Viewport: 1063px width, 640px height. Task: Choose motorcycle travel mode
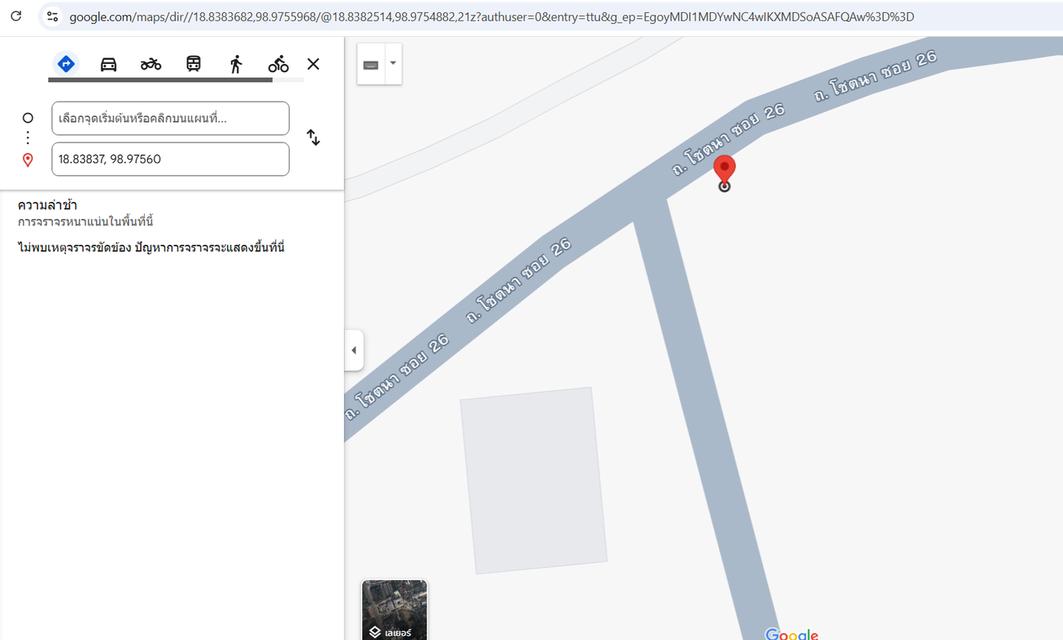(x=151, y=64)
